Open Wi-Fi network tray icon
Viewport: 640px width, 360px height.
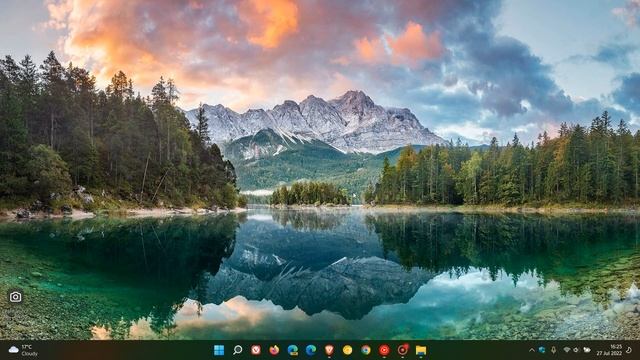point(567,350)
